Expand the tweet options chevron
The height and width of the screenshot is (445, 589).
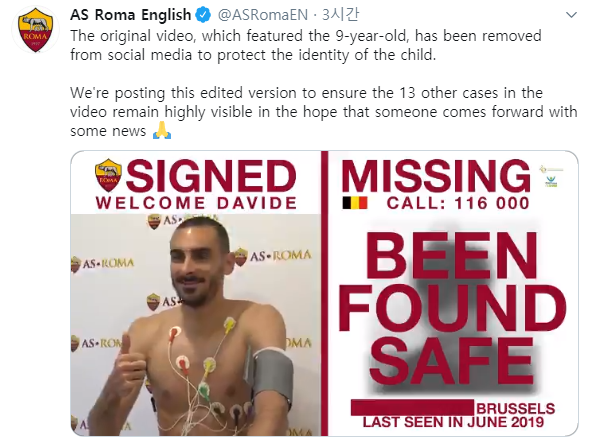pos(571,15)
